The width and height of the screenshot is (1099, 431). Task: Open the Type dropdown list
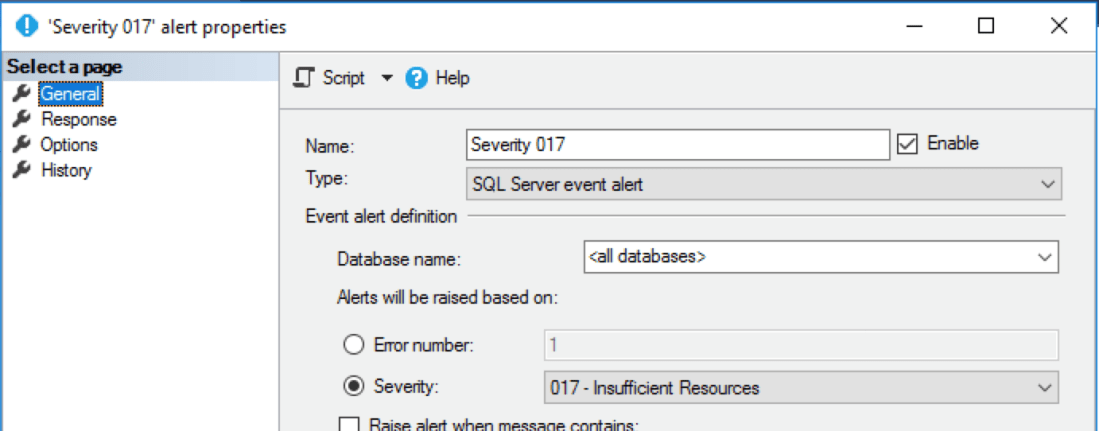1047,185
